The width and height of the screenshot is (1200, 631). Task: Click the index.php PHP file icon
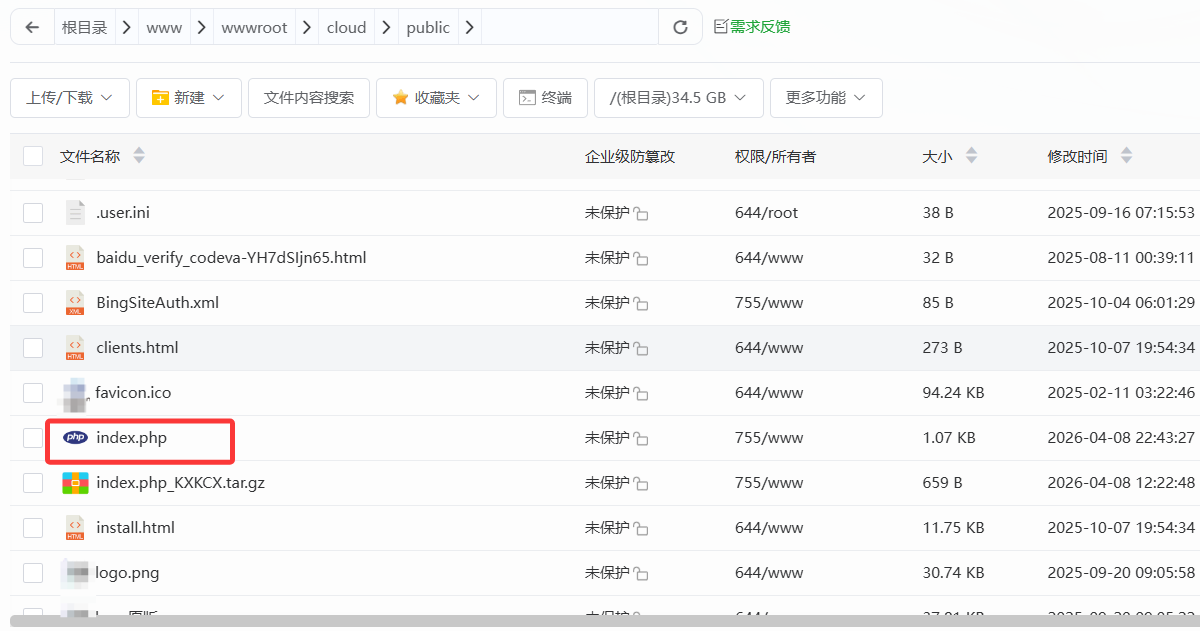pos(75,438)
